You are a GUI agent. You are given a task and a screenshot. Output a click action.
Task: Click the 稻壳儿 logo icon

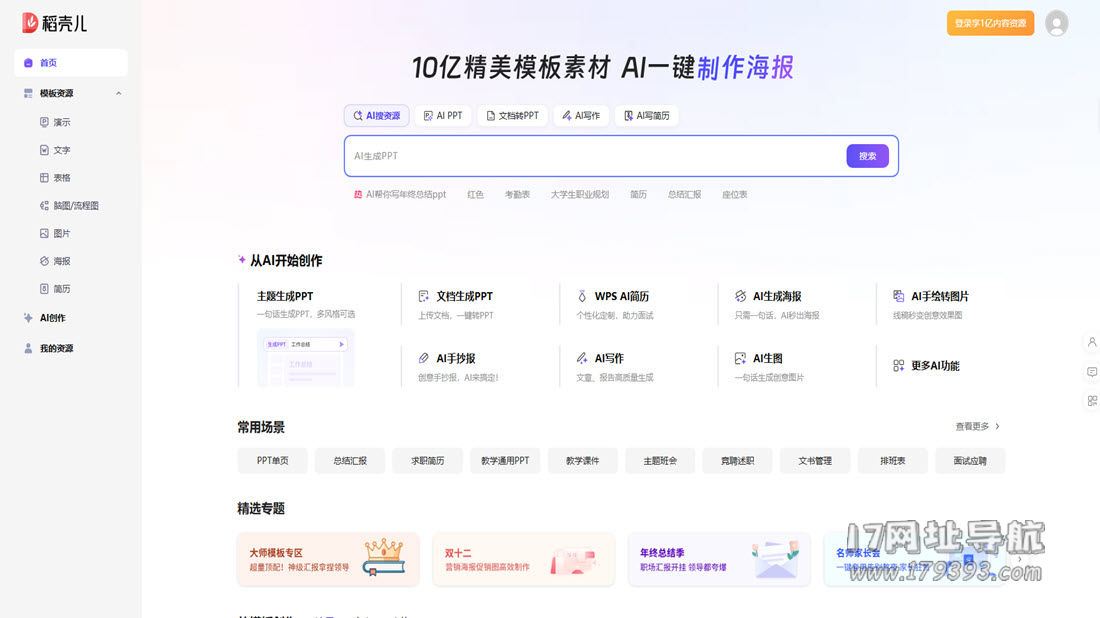[x=30, y=23]
